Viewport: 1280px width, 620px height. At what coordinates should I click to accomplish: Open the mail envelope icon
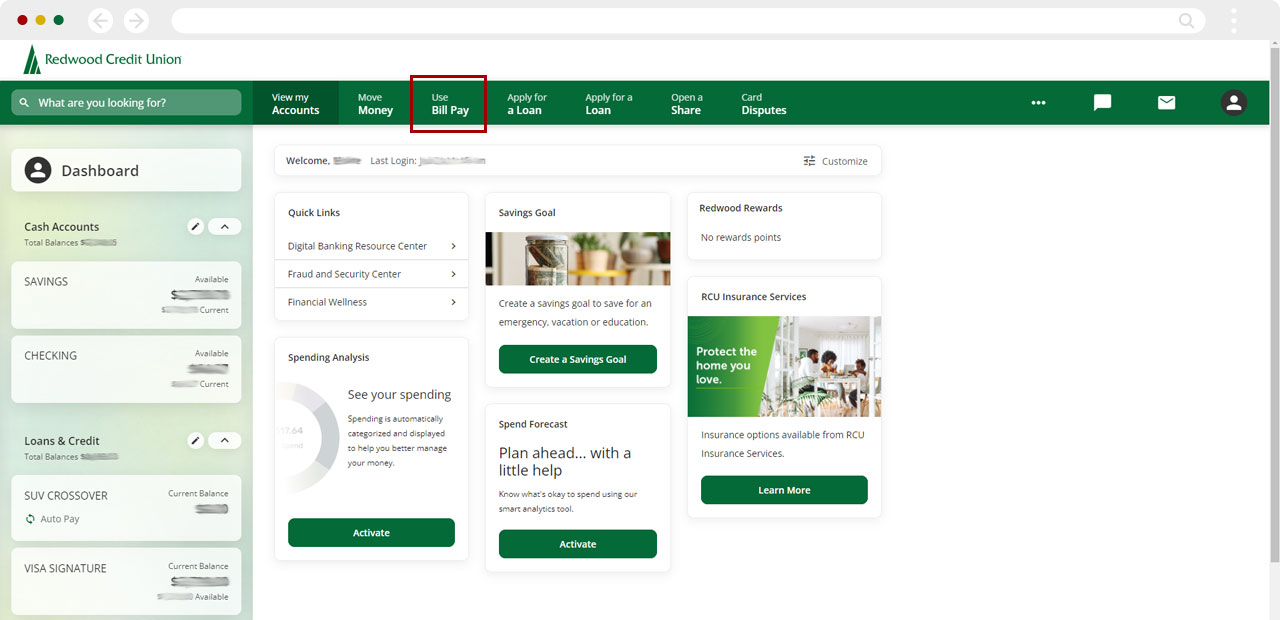[1166, 103]
